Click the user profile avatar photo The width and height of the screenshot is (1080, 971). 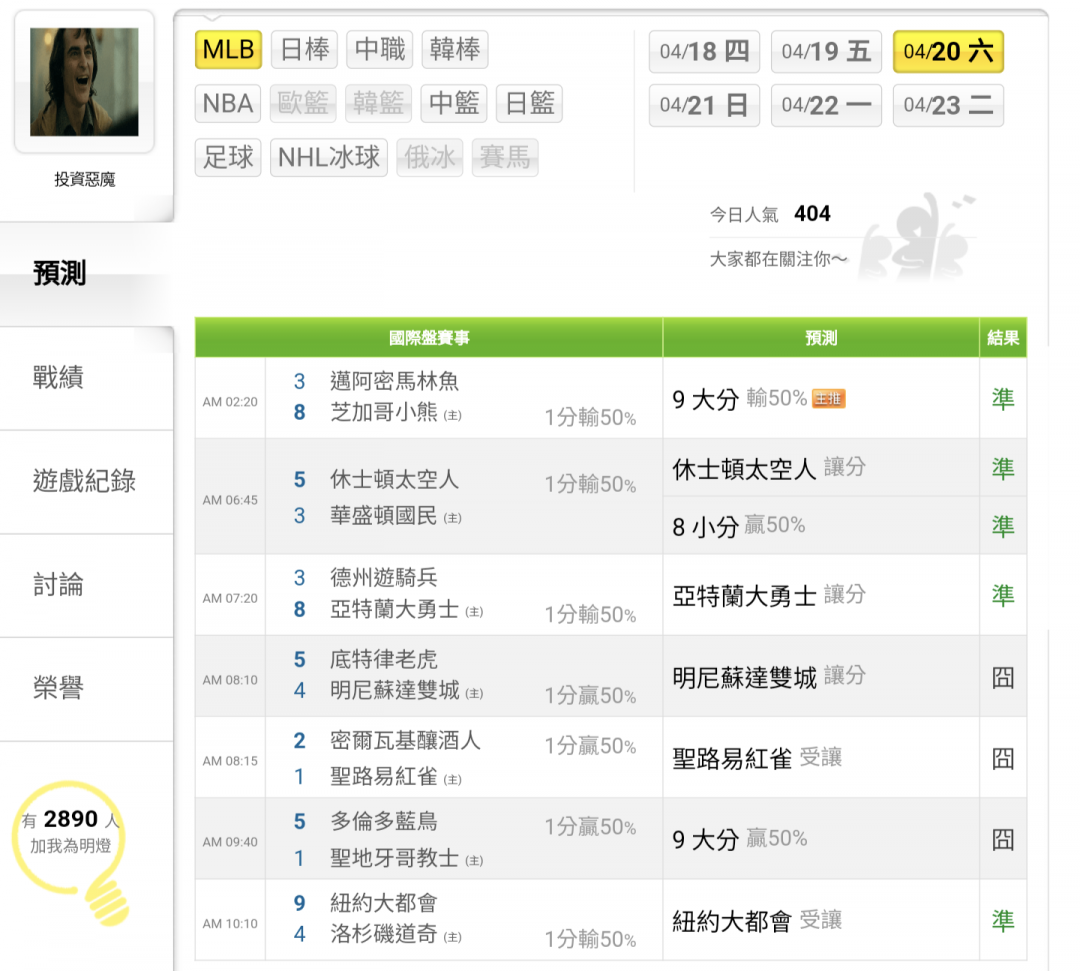[x=84, y=81]
